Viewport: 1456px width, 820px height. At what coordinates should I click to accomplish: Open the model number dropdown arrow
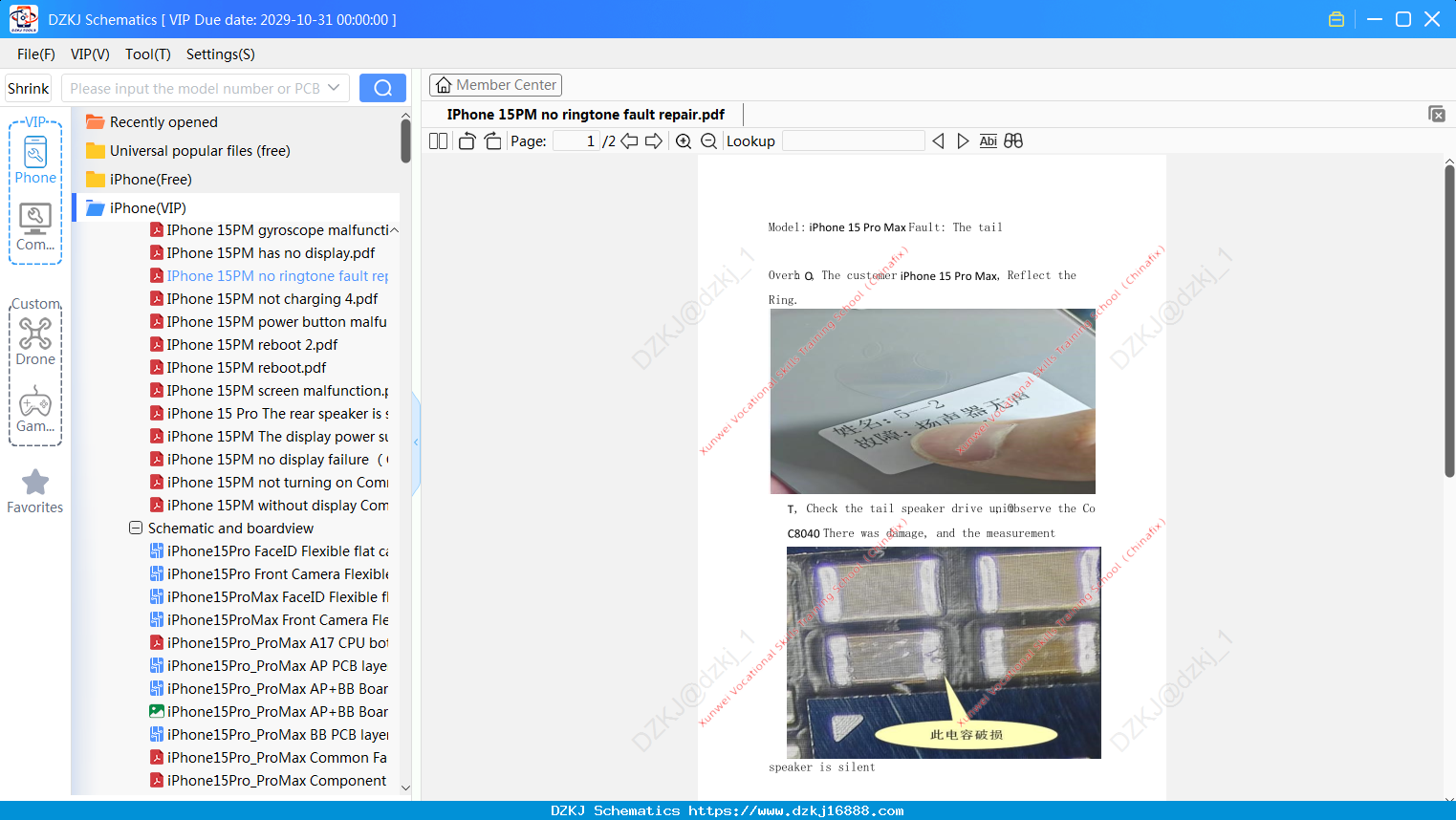tap(334, 88)
